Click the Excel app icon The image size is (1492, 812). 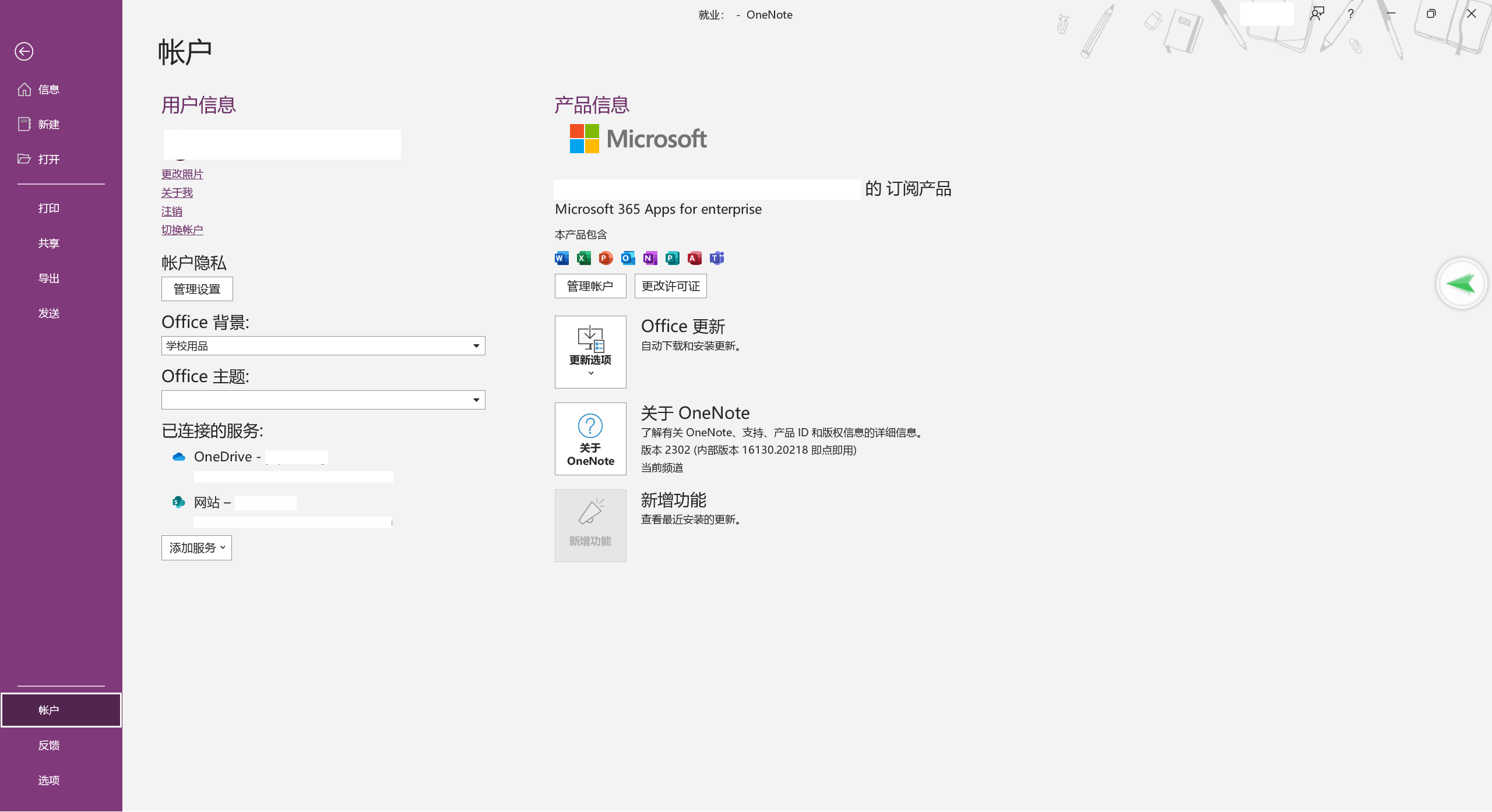pyautogui.click(x=583, y=258)
